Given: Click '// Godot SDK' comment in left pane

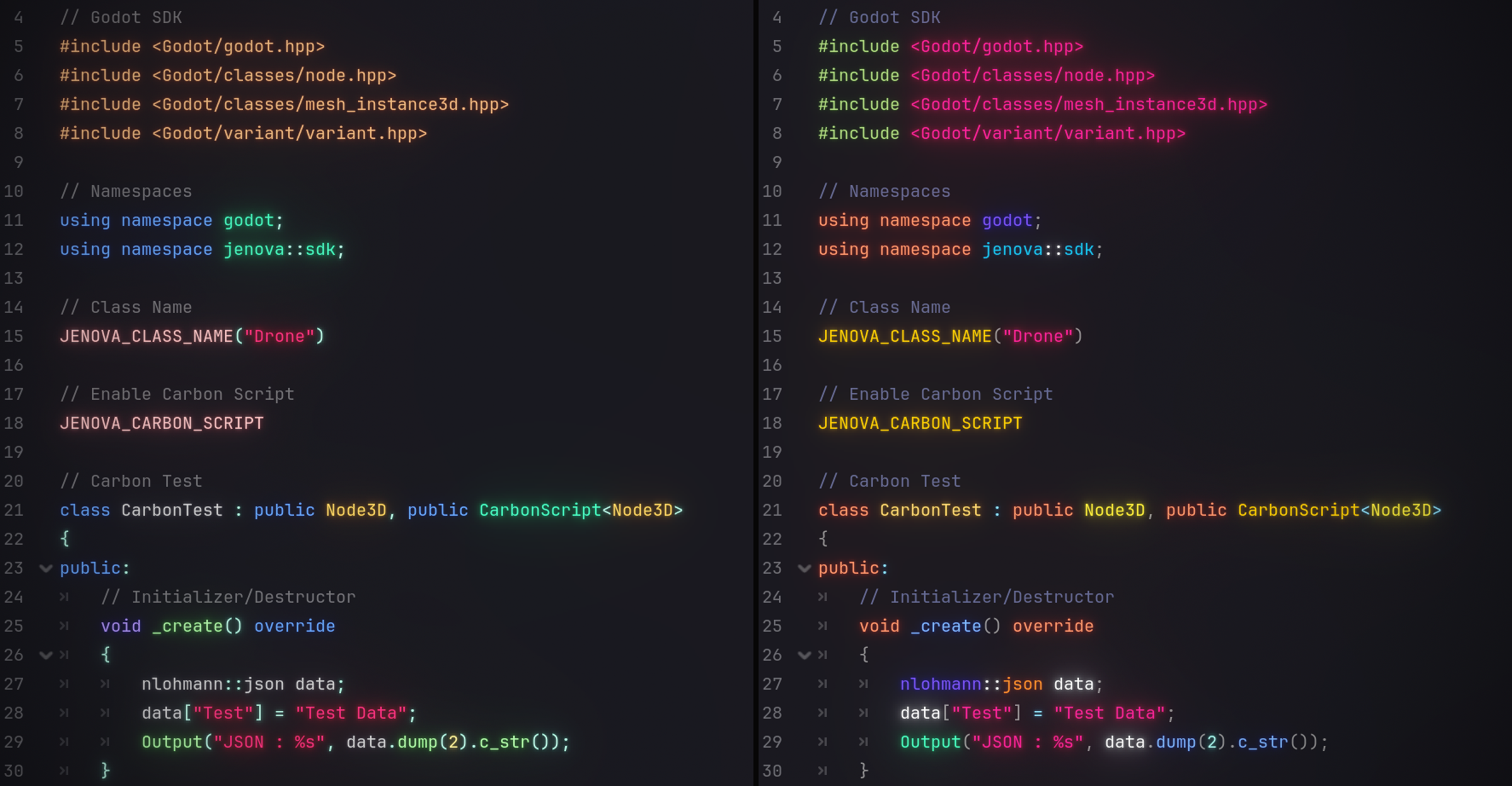Looking at the screenshot, I should [x=121, y=18].
